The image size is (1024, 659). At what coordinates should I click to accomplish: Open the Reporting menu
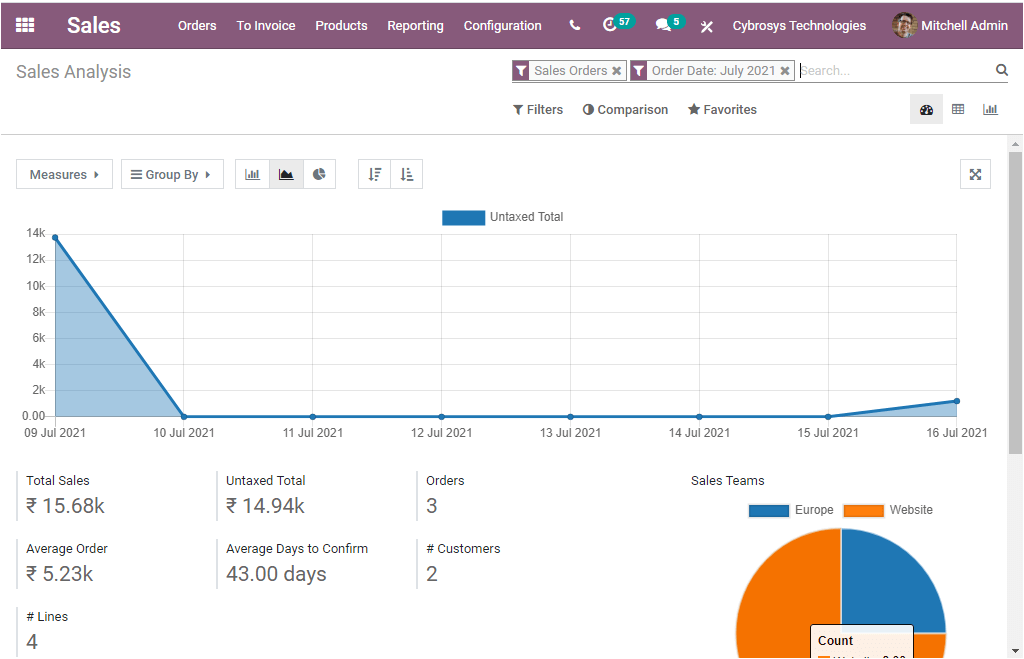(415, 25)
